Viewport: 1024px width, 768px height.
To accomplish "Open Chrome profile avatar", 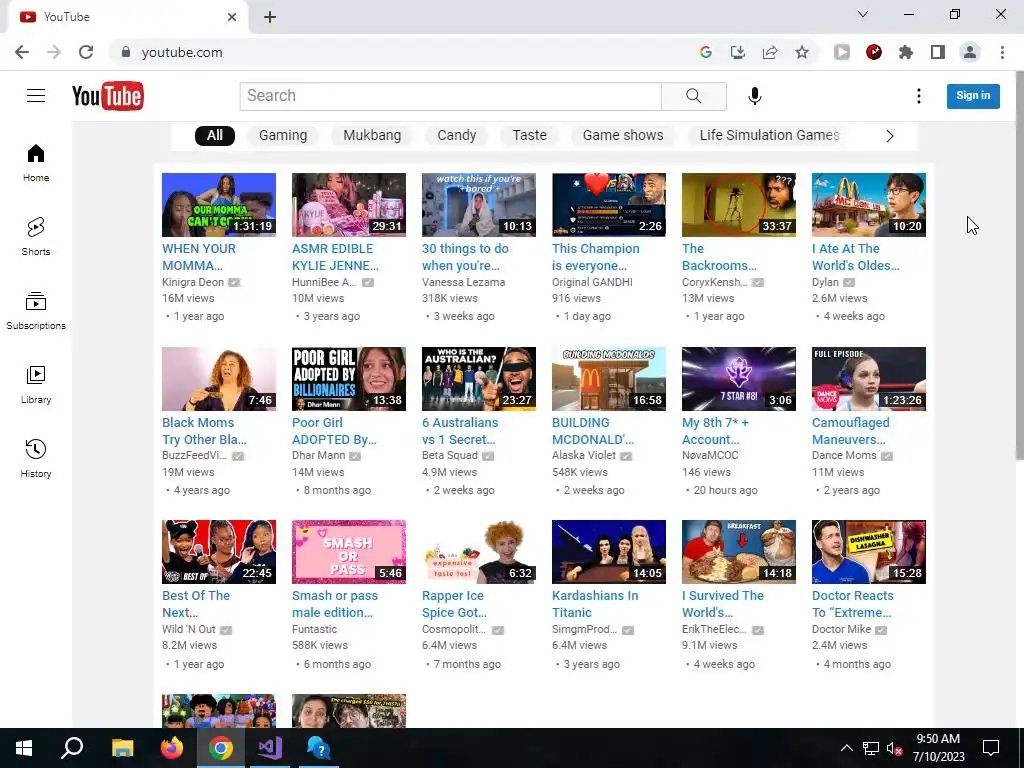I will click(970, 52).
